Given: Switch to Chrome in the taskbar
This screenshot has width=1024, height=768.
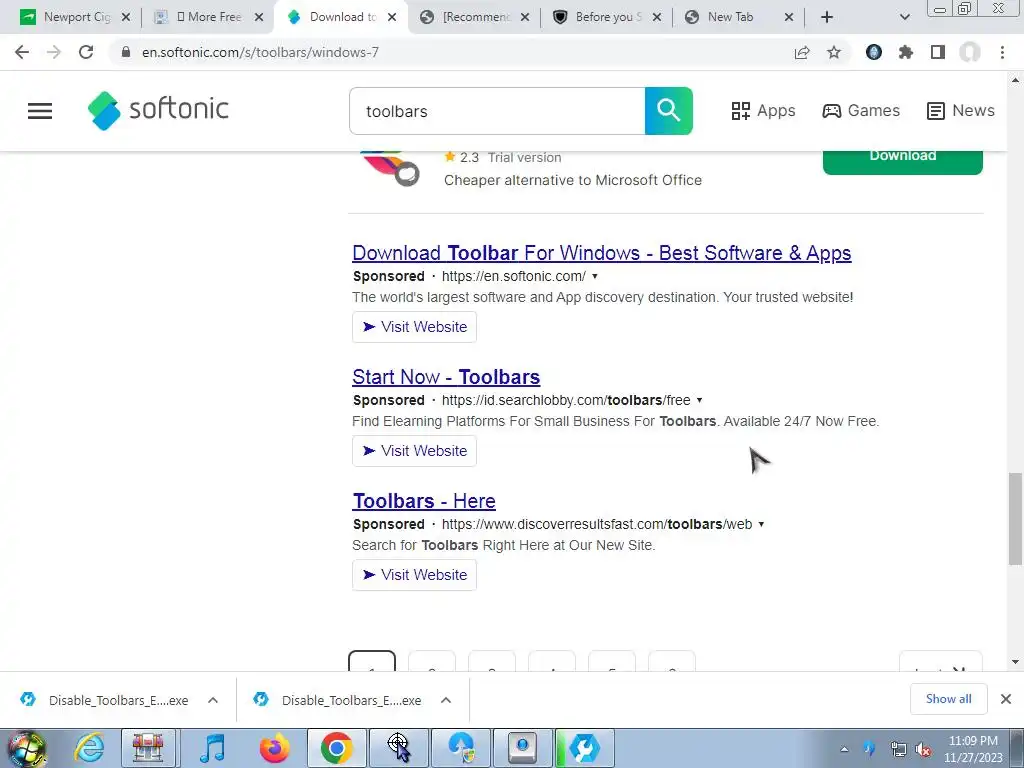Looking at the screenshot, I should click(x=336, y=748).
